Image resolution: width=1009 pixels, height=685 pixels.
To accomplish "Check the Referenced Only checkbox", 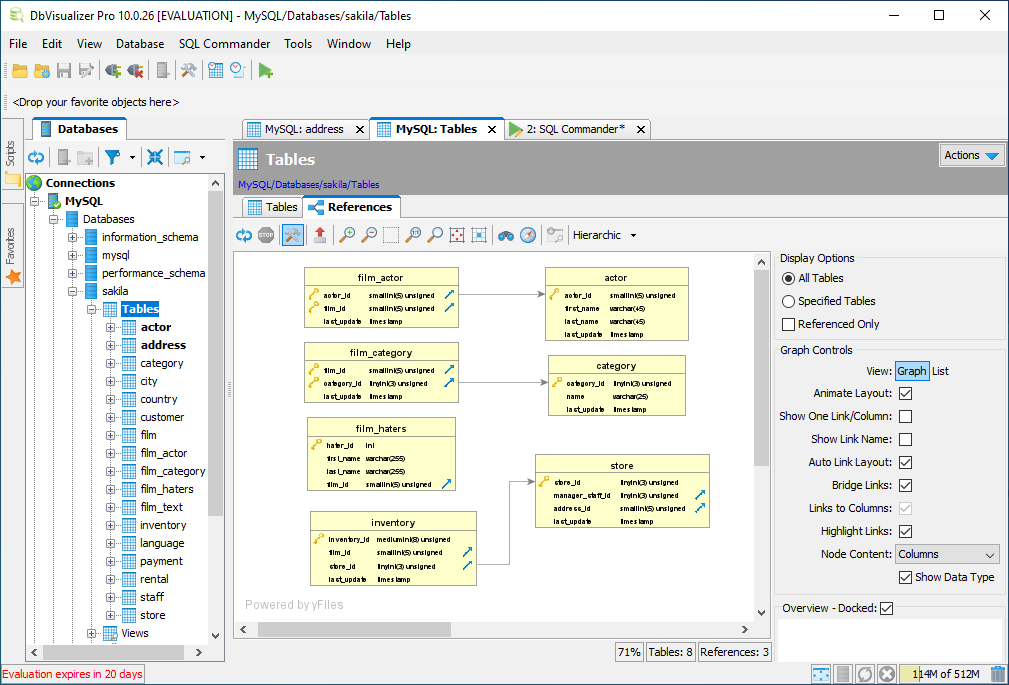I will click(788, 324).
